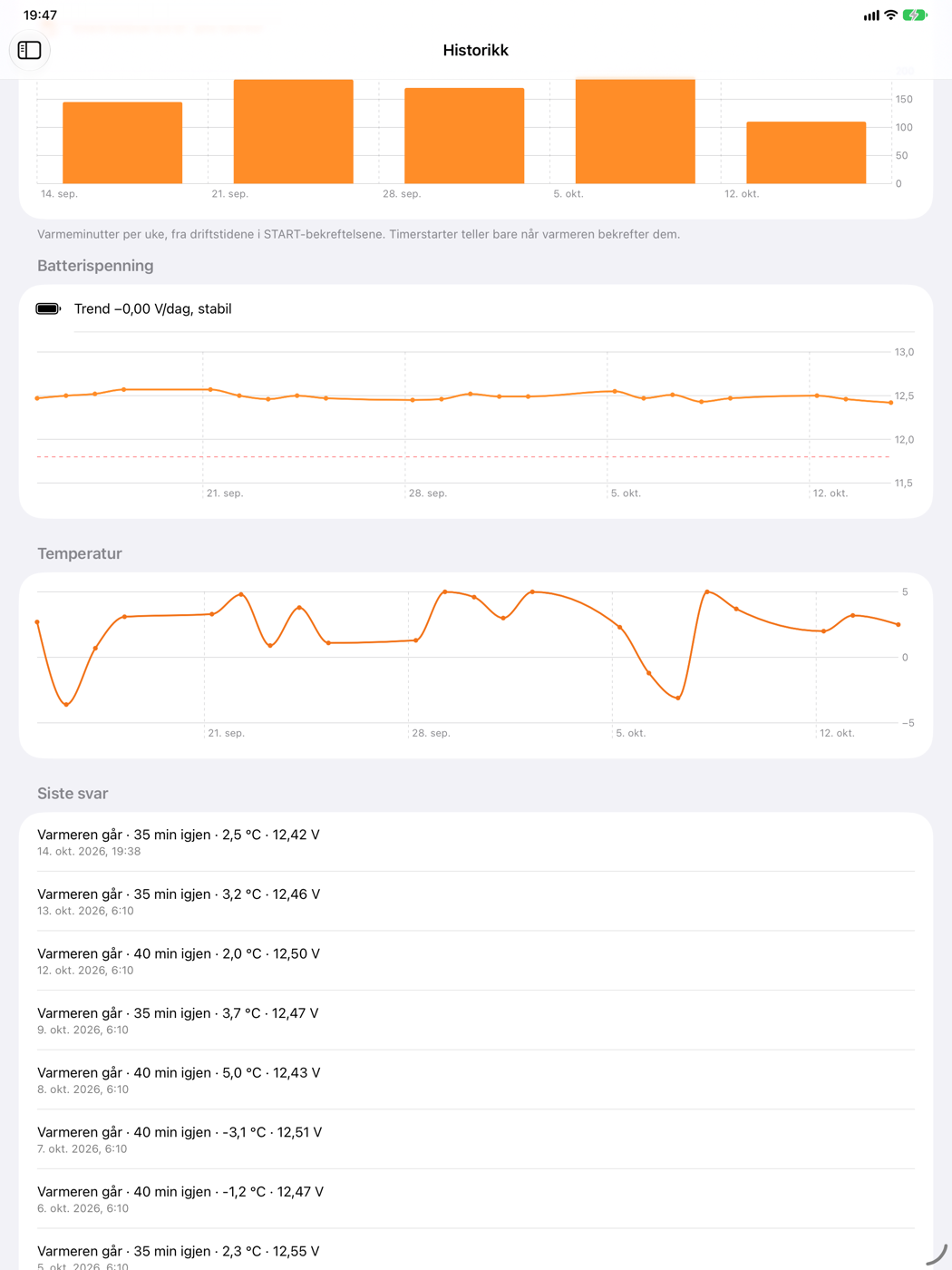Toggle the sidebar panel icon
952x1270 pixels.
29,50
